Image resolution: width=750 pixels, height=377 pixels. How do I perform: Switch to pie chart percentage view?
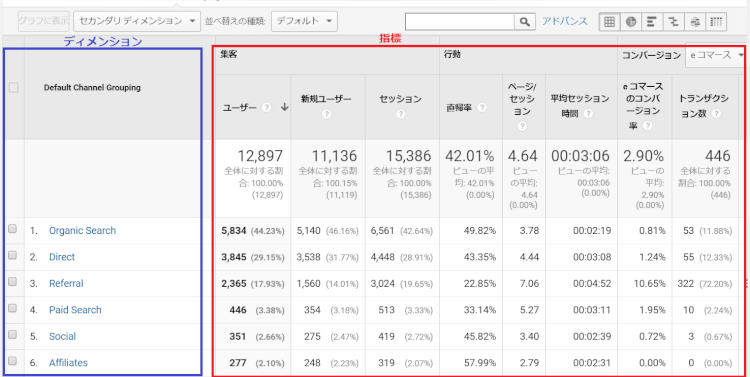pyautogui.click(x=631, y=22)
